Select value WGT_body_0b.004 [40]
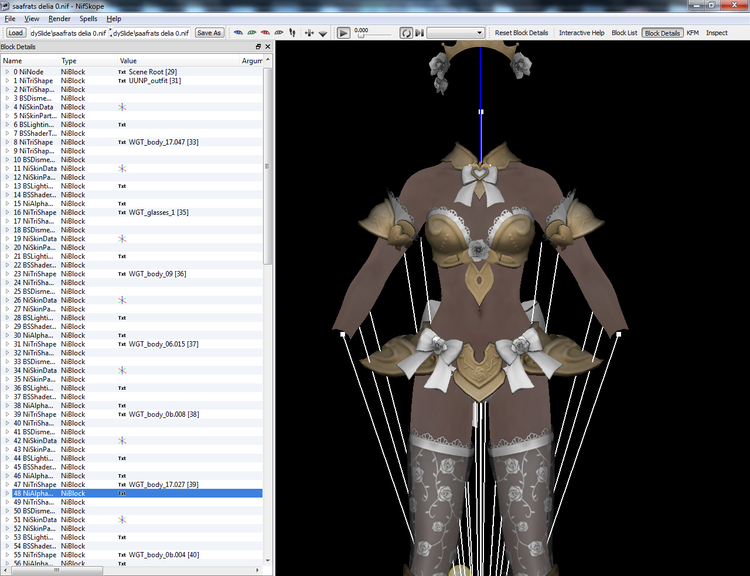The width and height of the screenshot is (750, 576). pyautogui.click(x=164, y=555)
